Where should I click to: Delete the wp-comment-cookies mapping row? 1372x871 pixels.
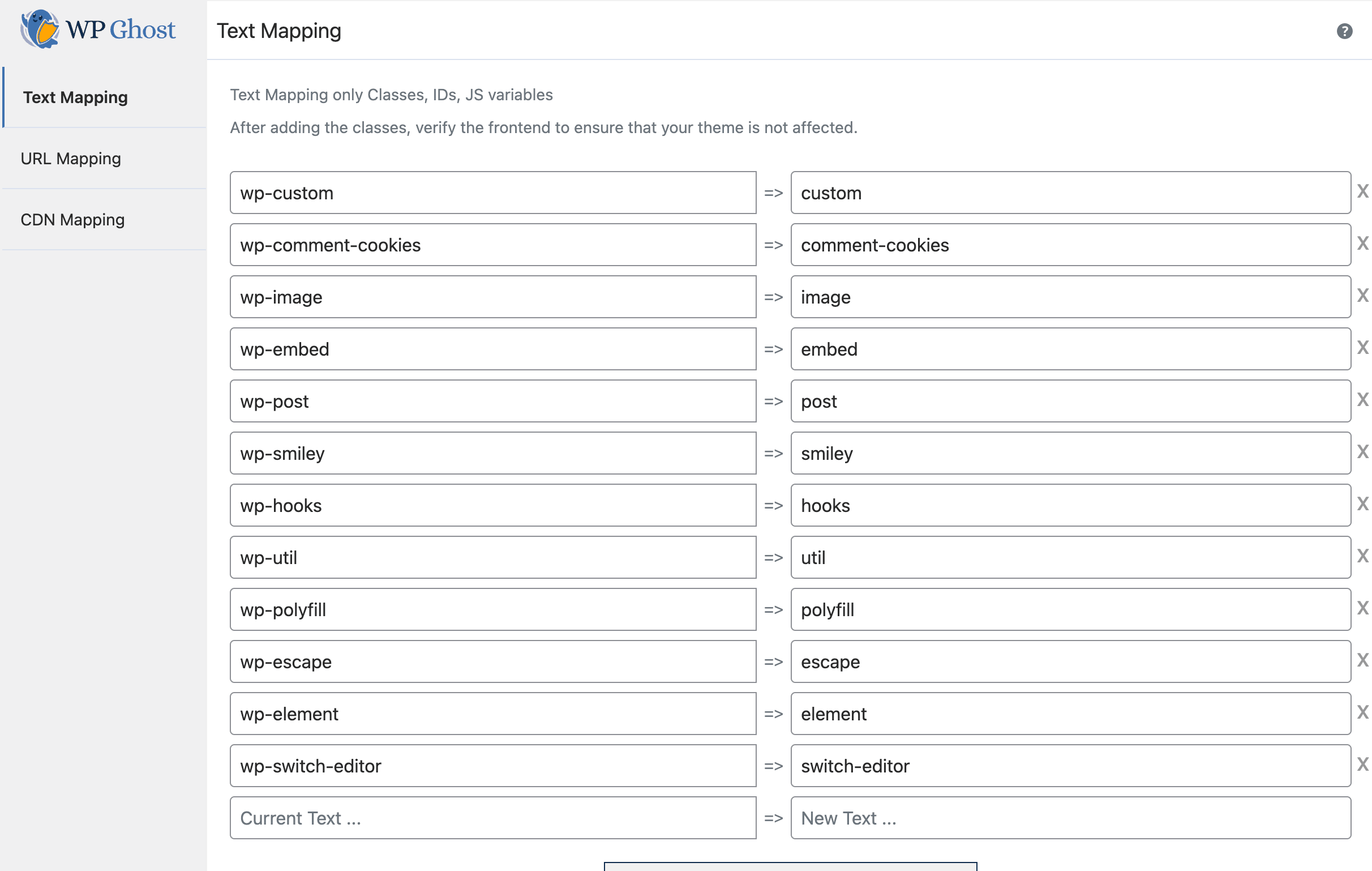point(1362,244)
